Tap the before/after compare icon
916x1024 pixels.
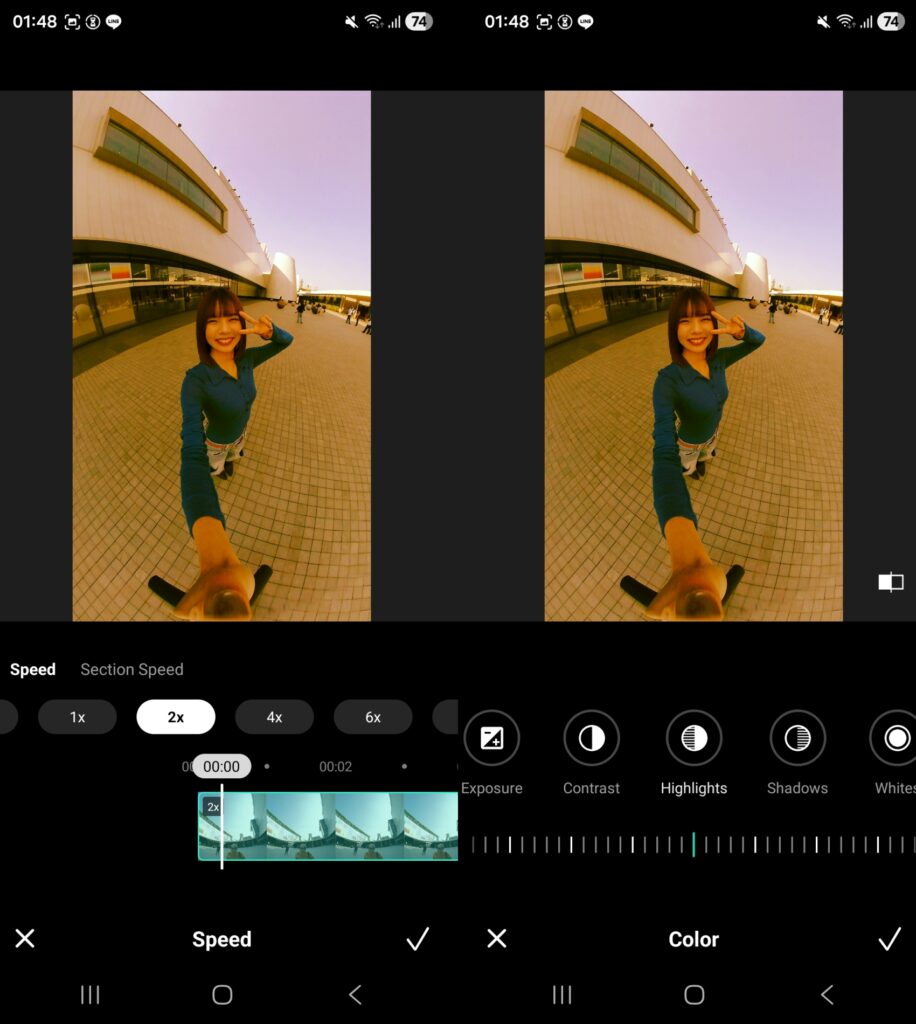click(890, 582)
